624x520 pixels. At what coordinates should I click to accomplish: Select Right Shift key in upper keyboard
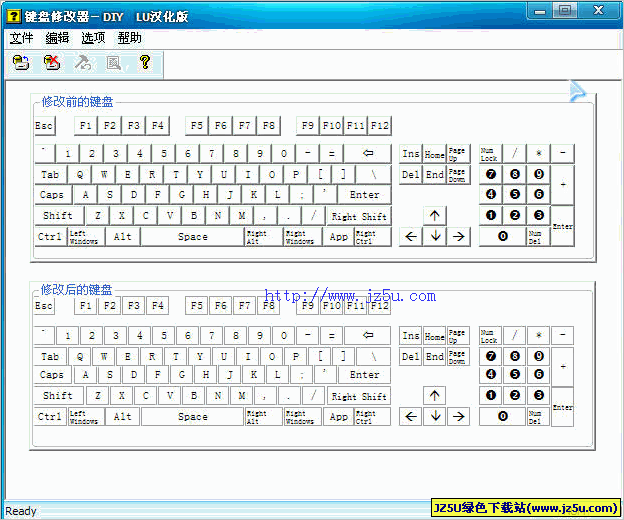(x=359, y=216)
